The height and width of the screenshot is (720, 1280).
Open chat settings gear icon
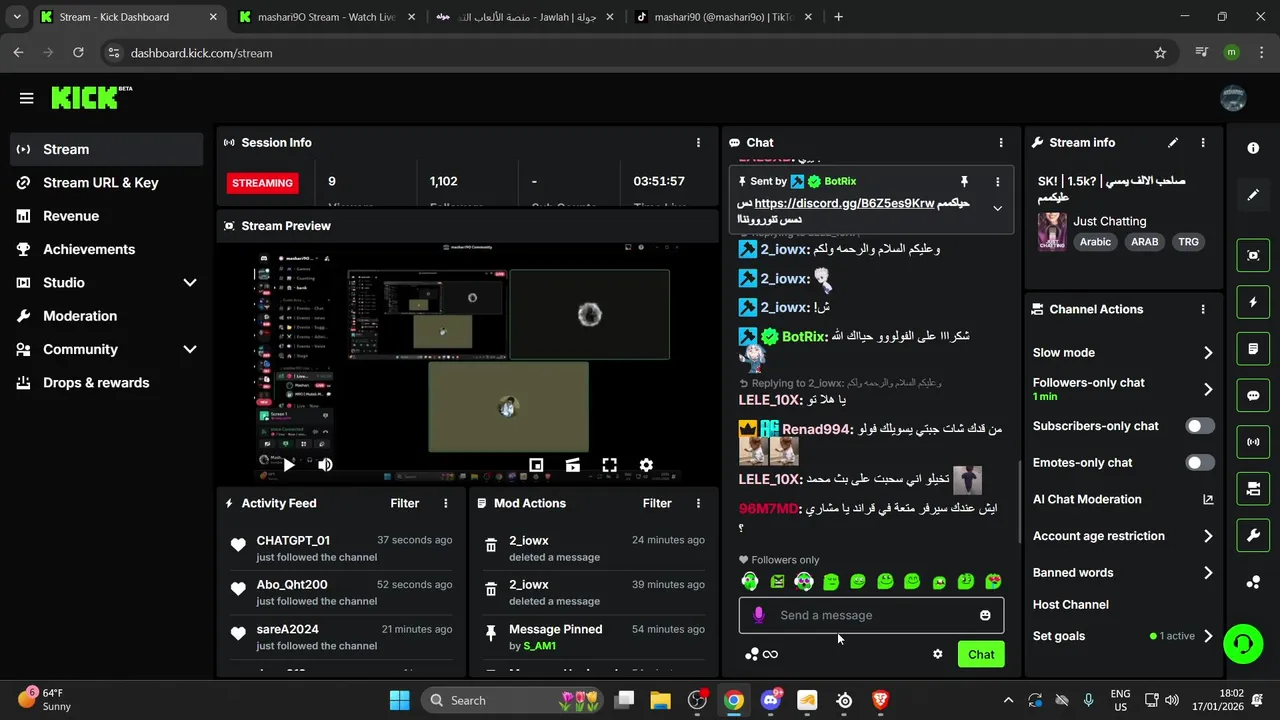point(938,654)
